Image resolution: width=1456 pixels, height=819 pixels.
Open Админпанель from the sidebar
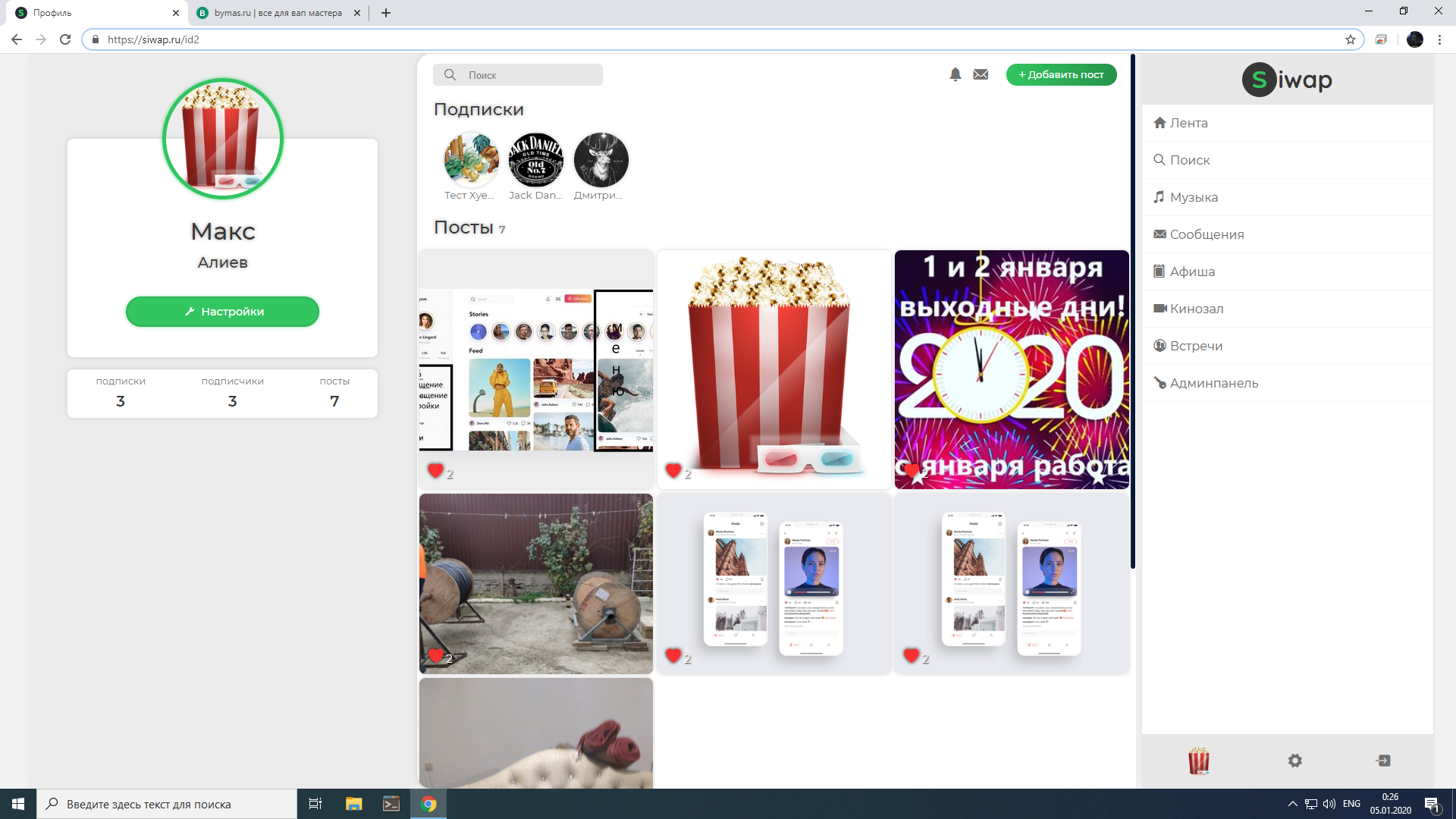(x=1213, y=383)
